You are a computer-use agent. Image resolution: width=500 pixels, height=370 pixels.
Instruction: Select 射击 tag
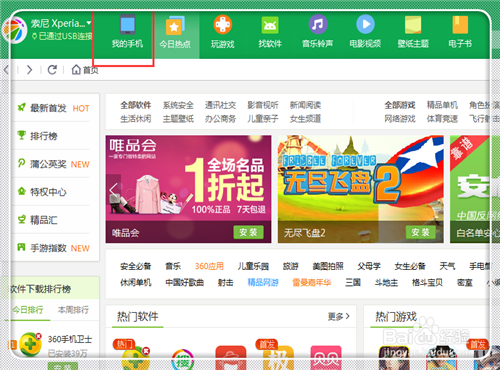pos(226,283)
